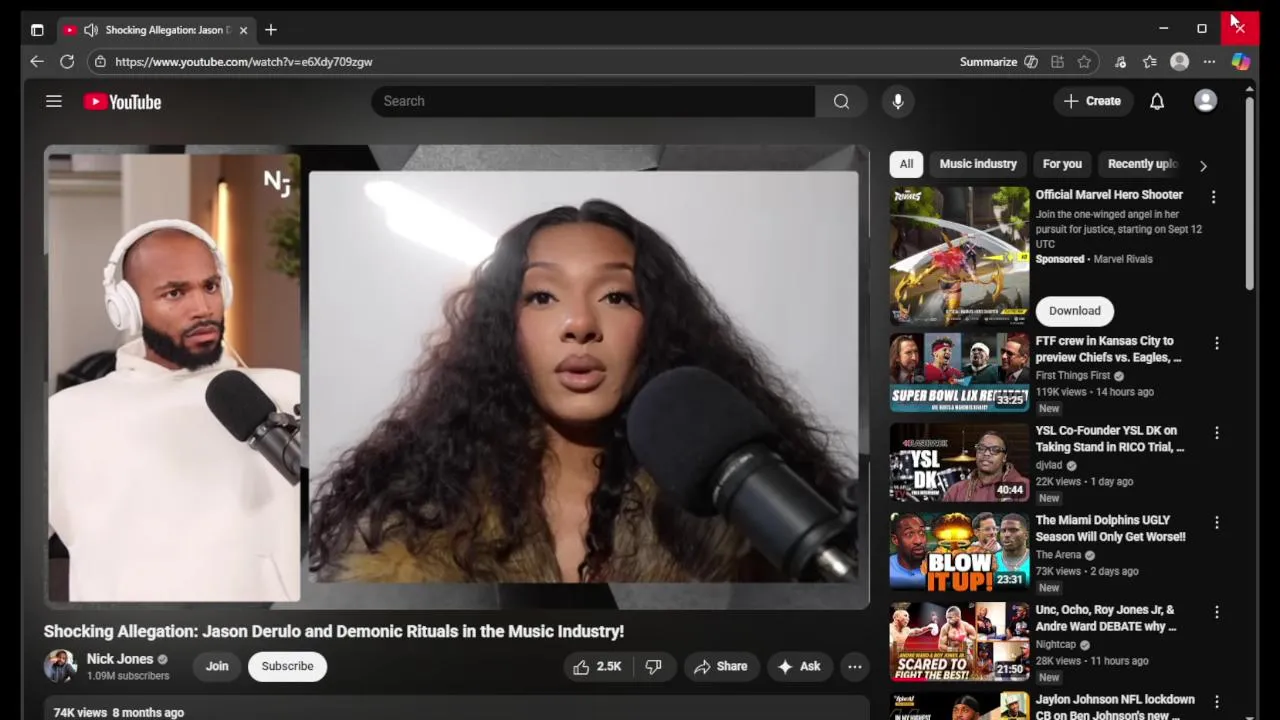Click '74K views 8 months ago' text
This screenshot has width=1280, height=720.
tap(119, 712)
